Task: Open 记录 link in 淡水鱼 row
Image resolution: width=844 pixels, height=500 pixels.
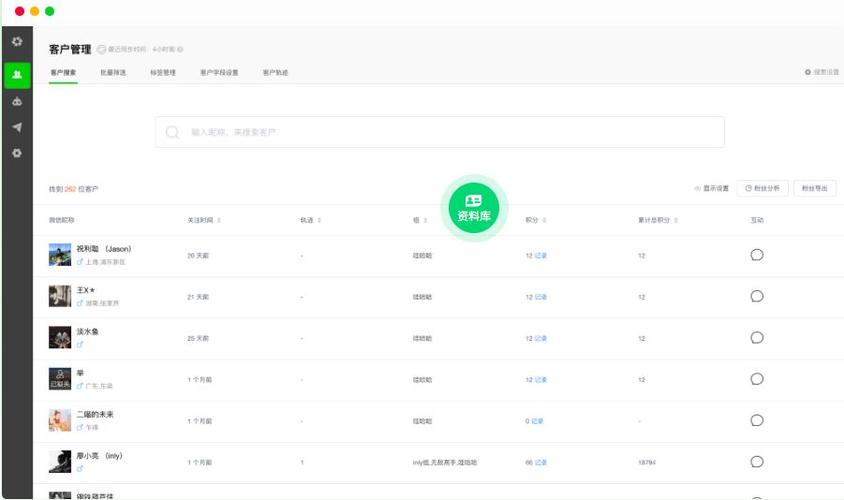Action: point(540,339)
